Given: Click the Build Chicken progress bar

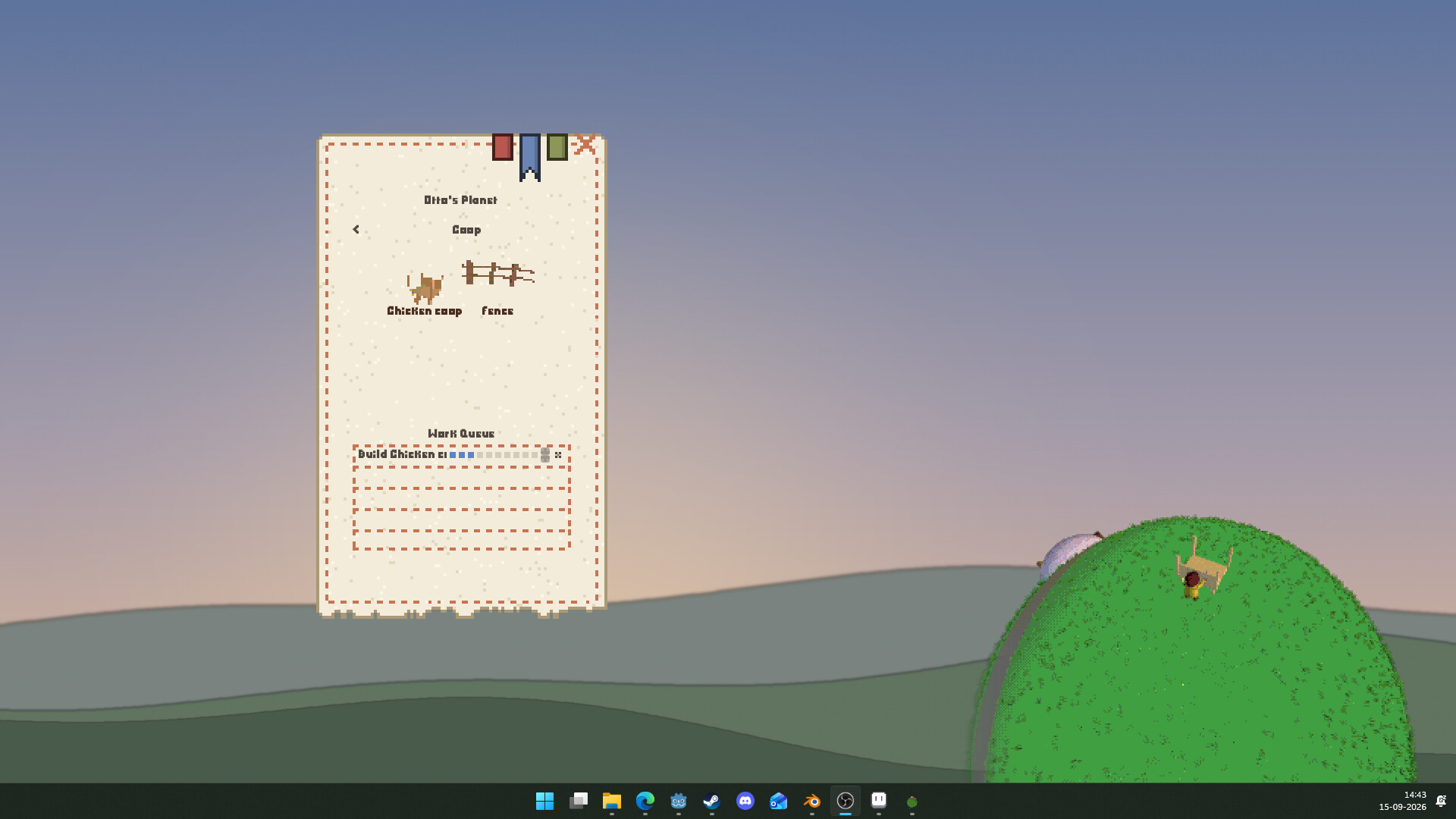Looking at the screenshot, I should 494,455.
